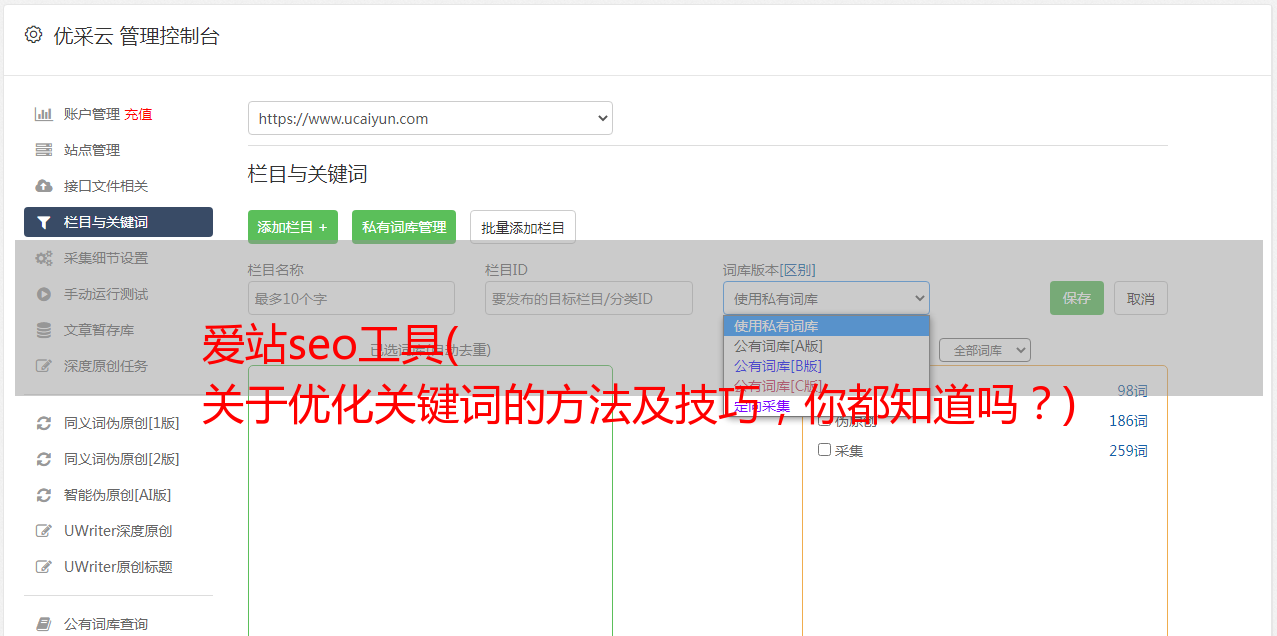1277x636 pixels.
Task: Select the active 栏目与关键词 menu item
Action: pyautogui.click(x=118, y=222)
